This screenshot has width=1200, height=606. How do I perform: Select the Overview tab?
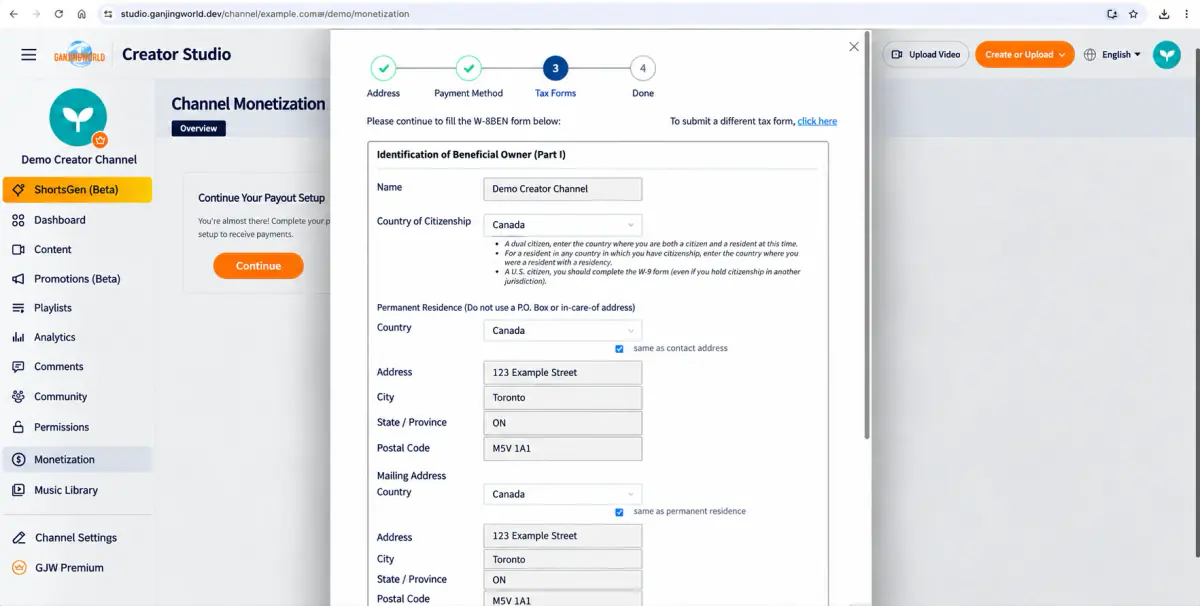point(199,128)
